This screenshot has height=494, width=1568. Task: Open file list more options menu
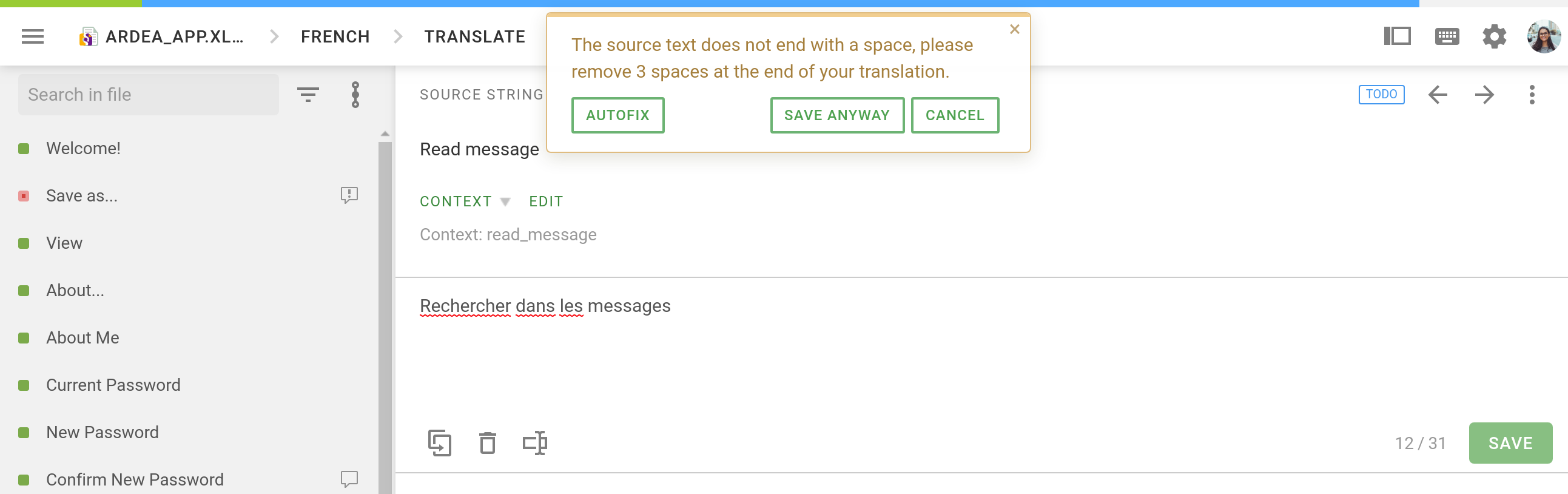[x=355, y=95]
